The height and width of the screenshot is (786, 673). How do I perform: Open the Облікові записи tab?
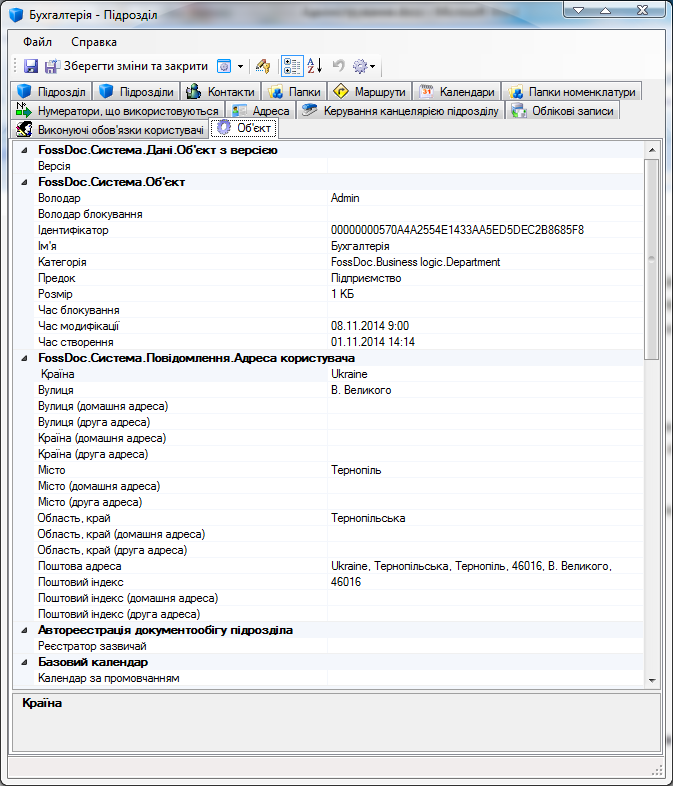563,111
